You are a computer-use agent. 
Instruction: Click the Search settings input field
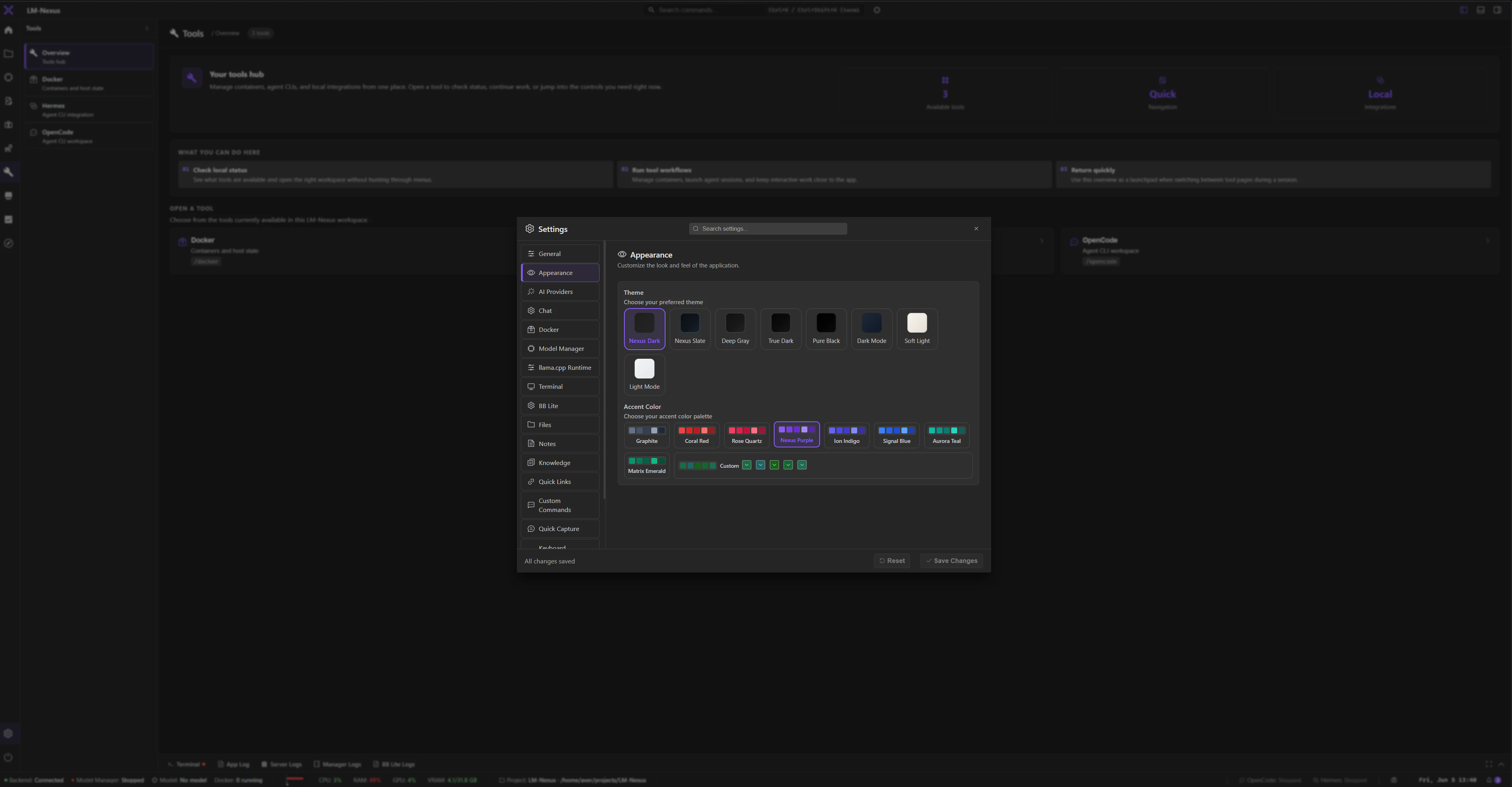point(768,229)
